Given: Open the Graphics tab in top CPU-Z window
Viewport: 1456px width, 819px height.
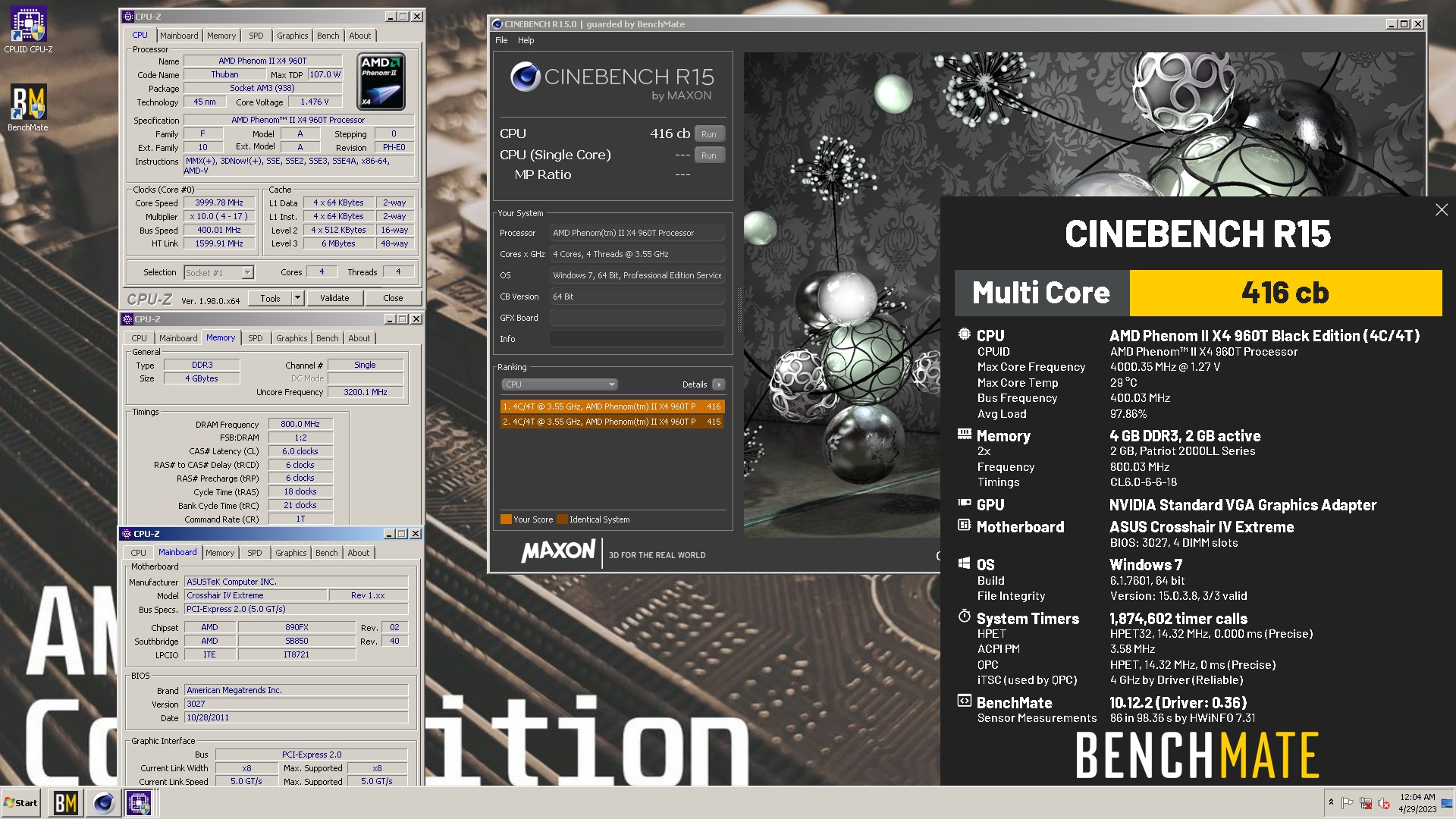Looking at the screenshot, I should coord(293,36).
